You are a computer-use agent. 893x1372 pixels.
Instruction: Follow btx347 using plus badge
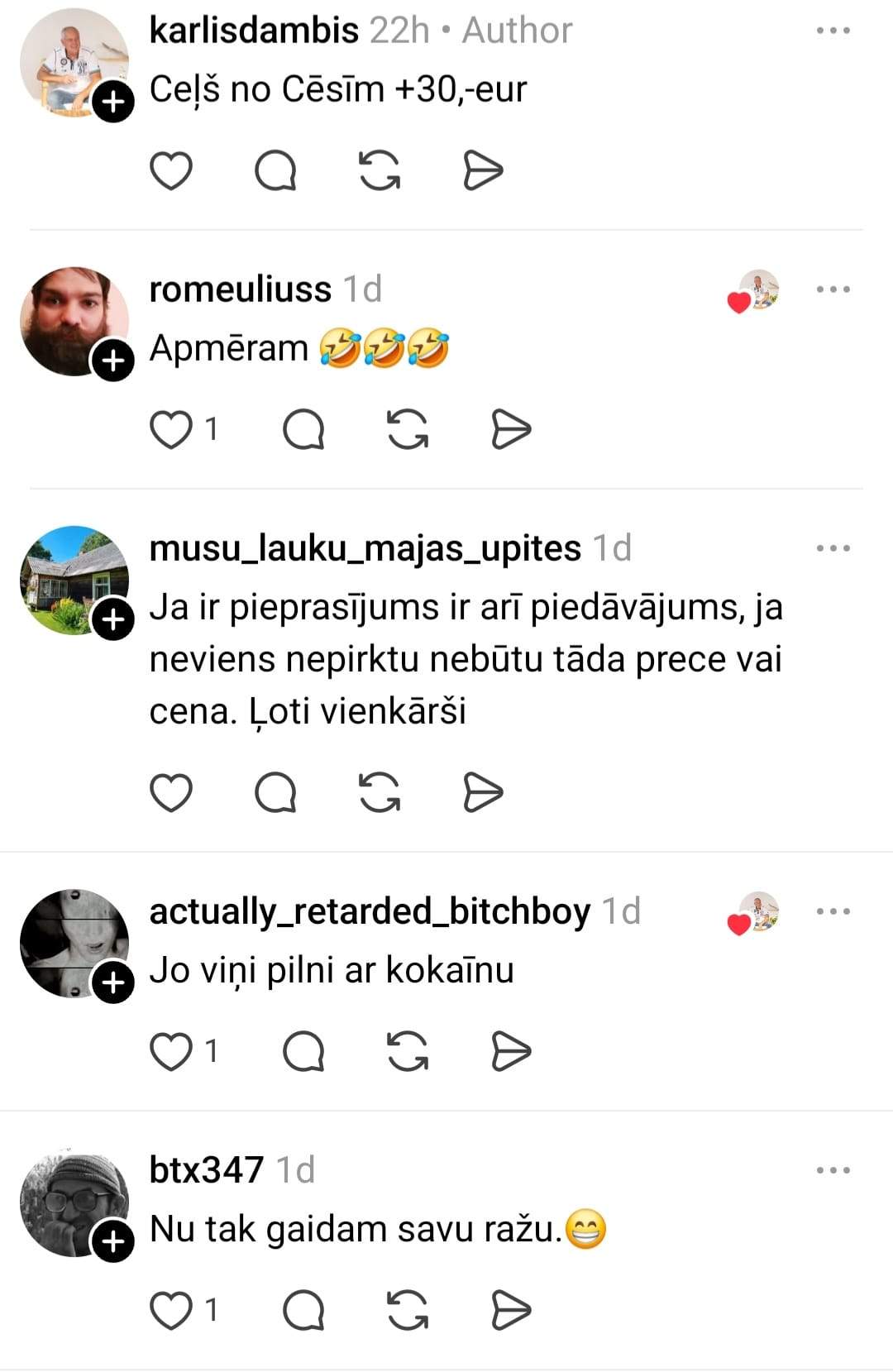click(x=113, y=1241)
